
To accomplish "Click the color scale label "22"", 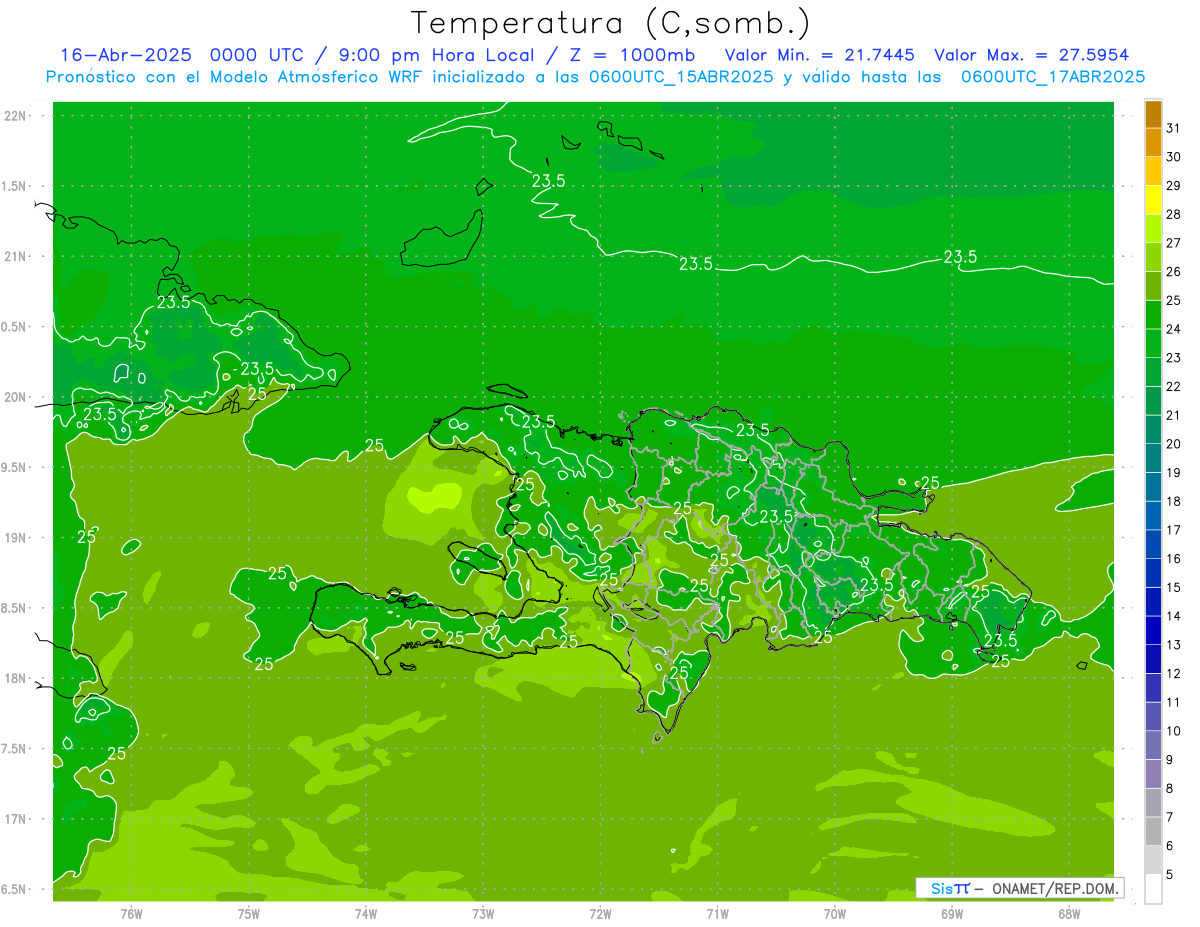I will (1174, 387).
